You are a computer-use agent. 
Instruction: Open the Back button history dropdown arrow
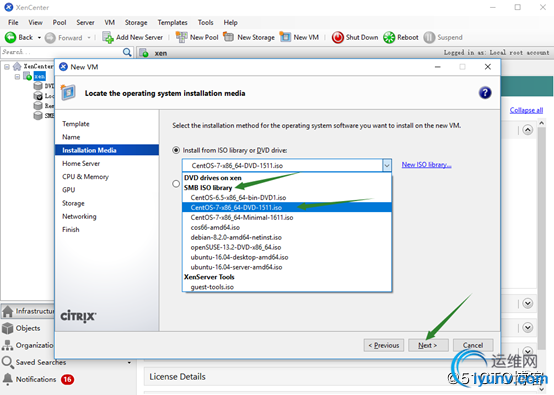click(x=39, y=37)
